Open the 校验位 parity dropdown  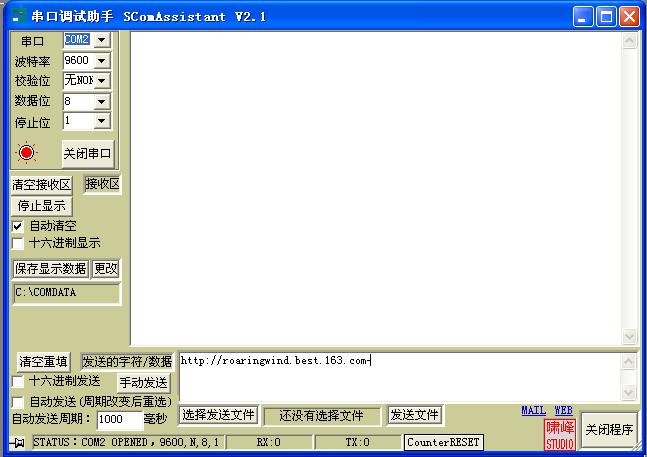click(x=101, y=80)
